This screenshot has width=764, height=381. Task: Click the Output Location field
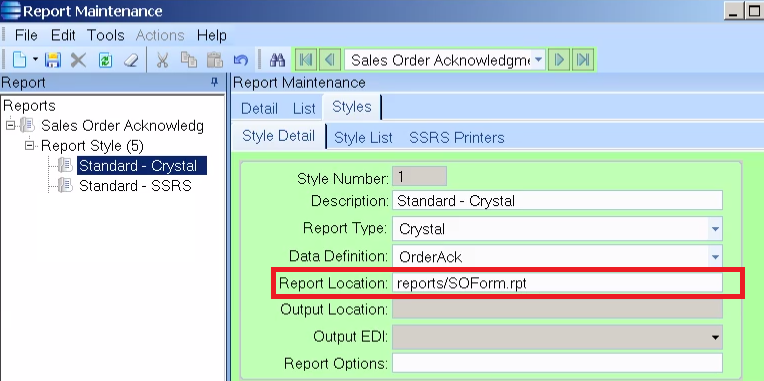point(557,309)
